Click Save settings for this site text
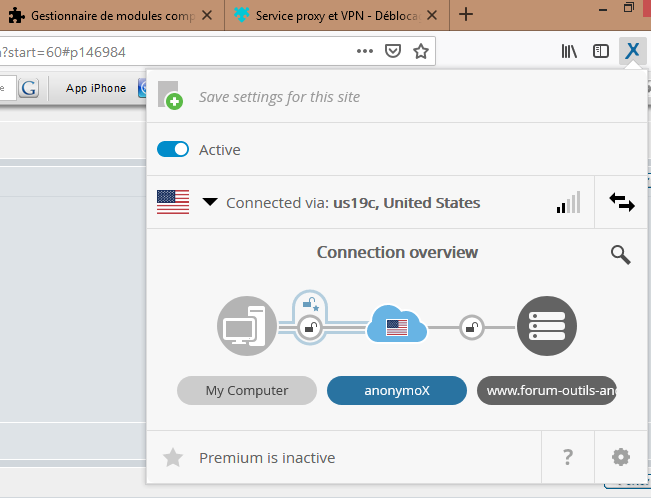Viewport: 651px width, 498px height. click(x=279, y=97)
